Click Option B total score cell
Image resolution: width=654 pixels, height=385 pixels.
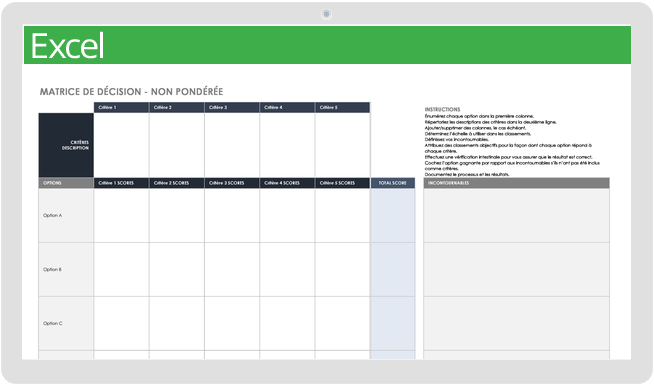[x=392, y=269]
